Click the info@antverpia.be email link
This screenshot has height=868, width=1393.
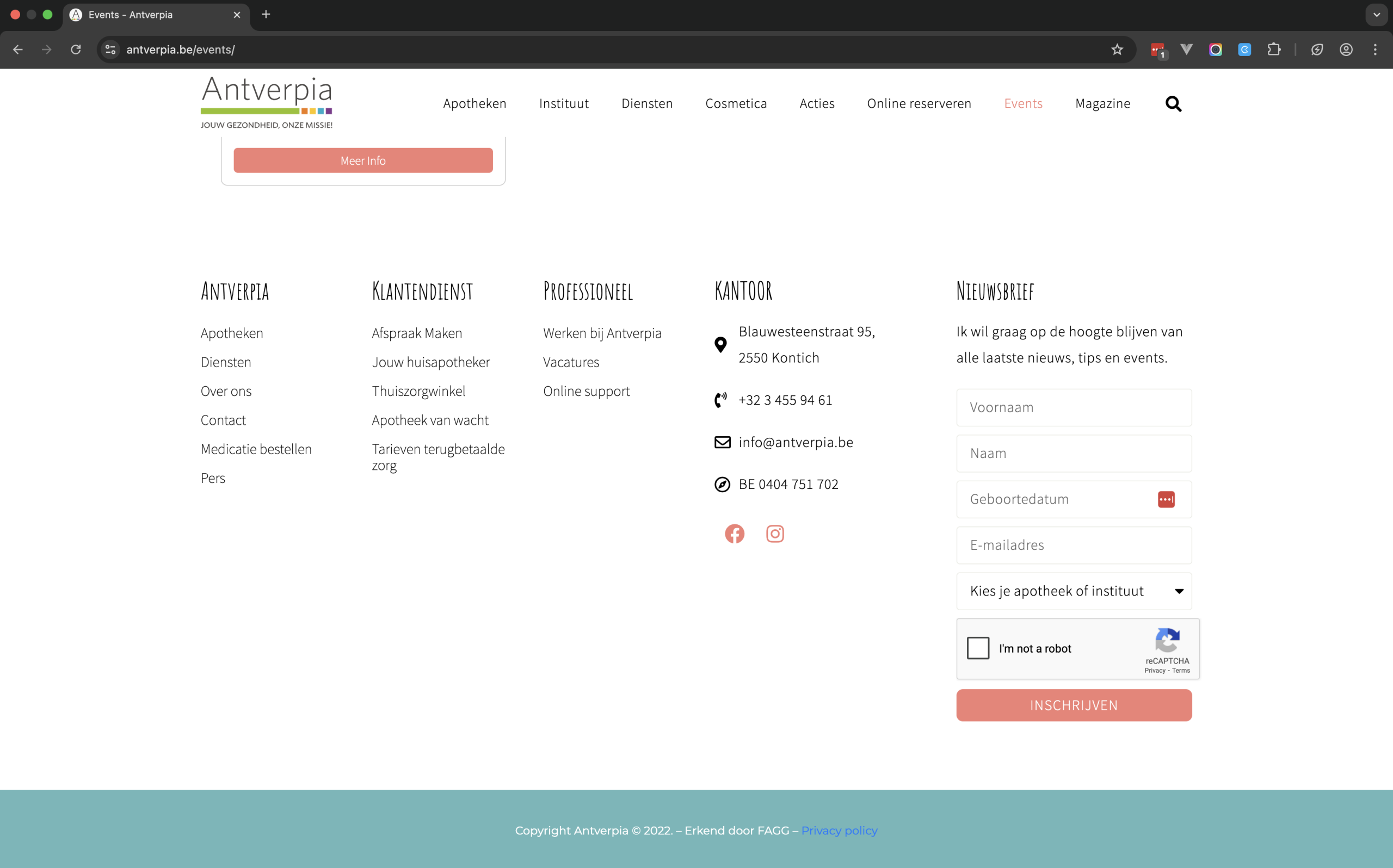pos(796,442)
